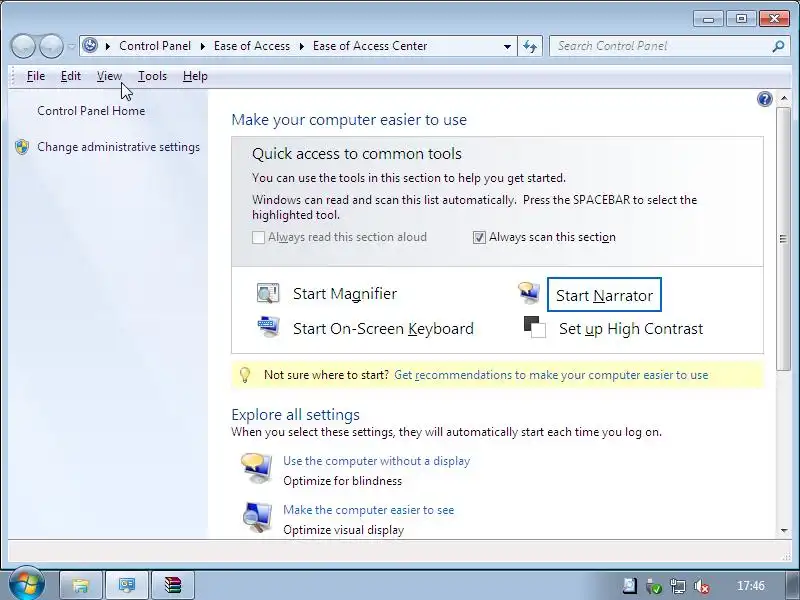Launch Start Magnifier
The height and width of the screenshot is (600, 800).
(x=345, y=294)
